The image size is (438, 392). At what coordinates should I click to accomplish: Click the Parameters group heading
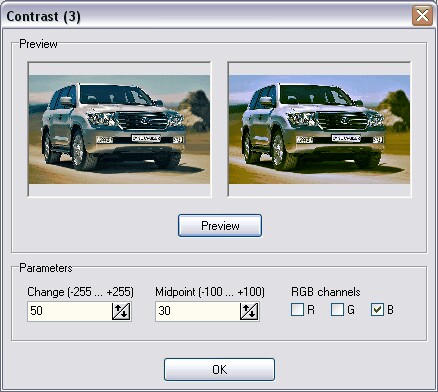46,268
